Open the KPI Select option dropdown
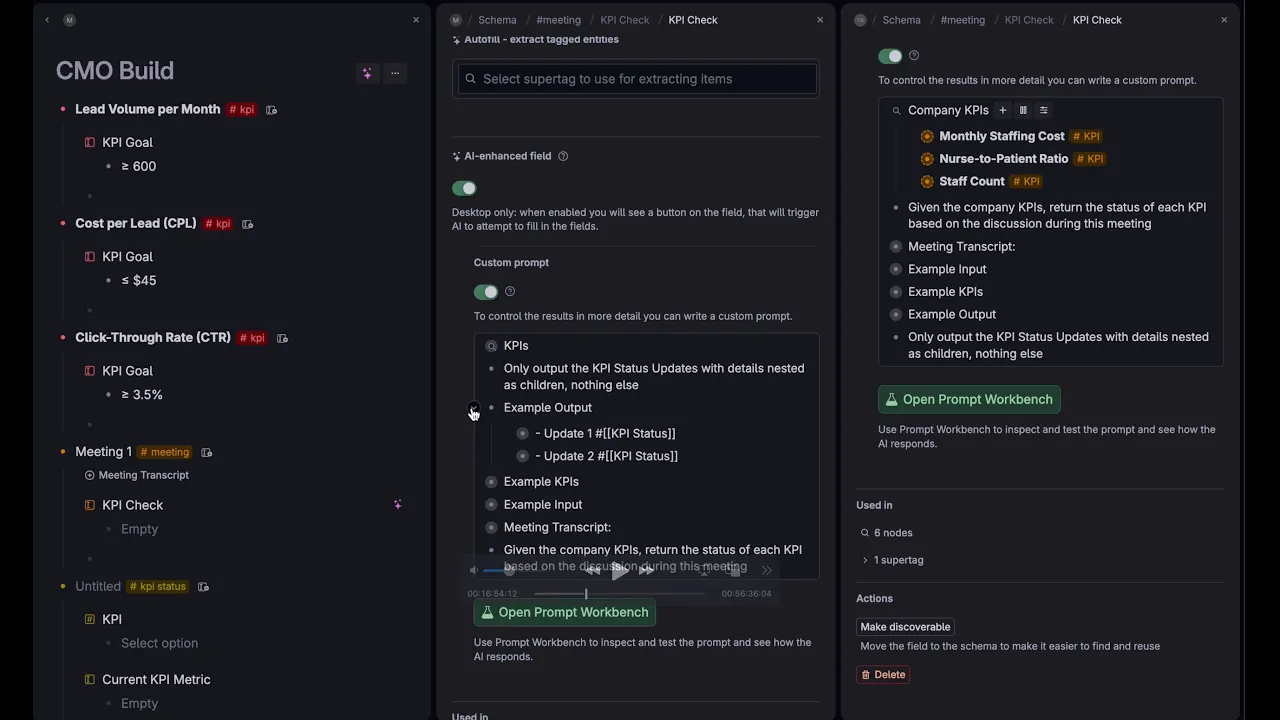Viewport: 1280px width, 720px height. (159, 643)
